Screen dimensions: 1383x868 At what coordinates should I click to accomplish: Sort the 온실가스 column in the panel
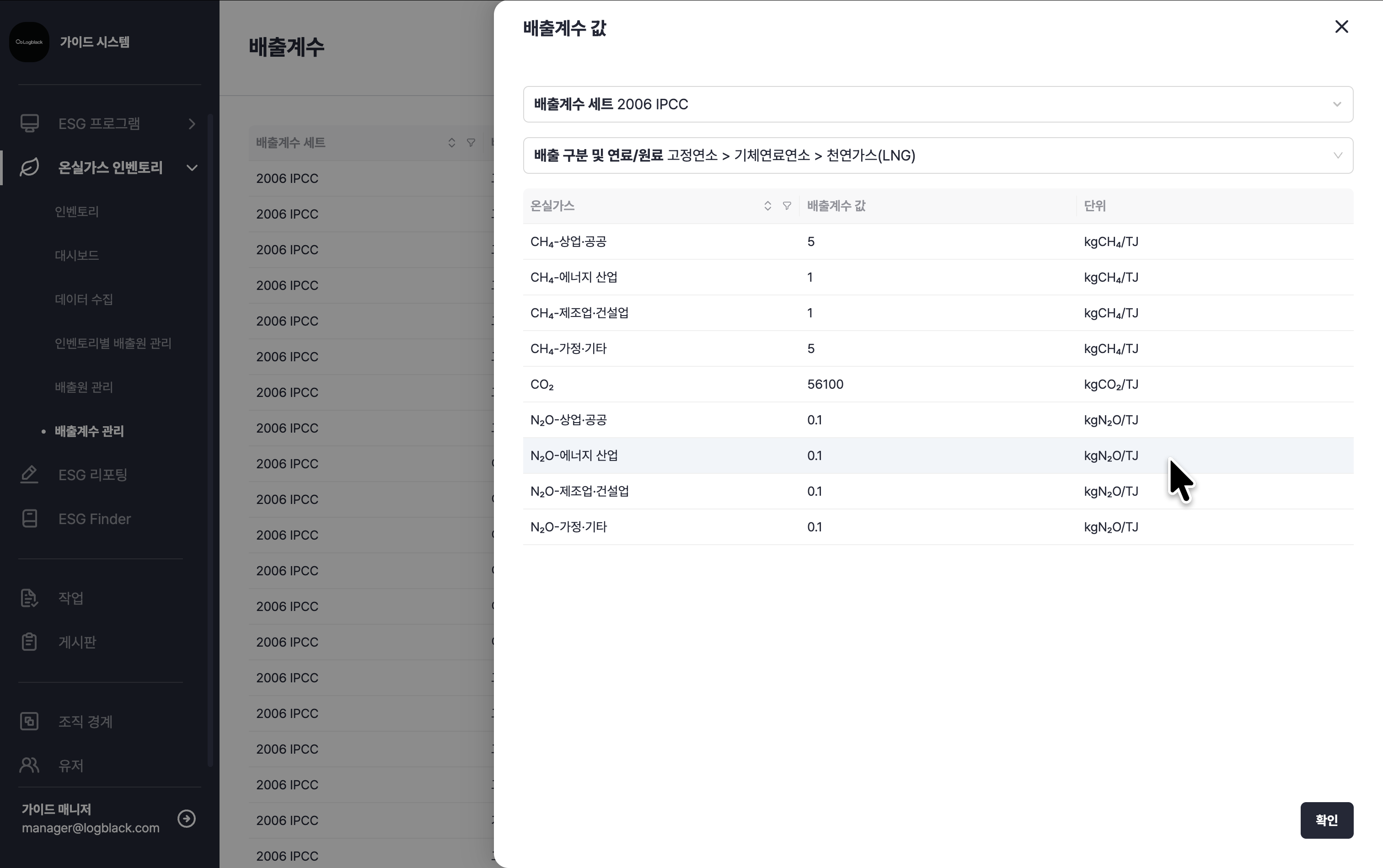click(767, 206)
